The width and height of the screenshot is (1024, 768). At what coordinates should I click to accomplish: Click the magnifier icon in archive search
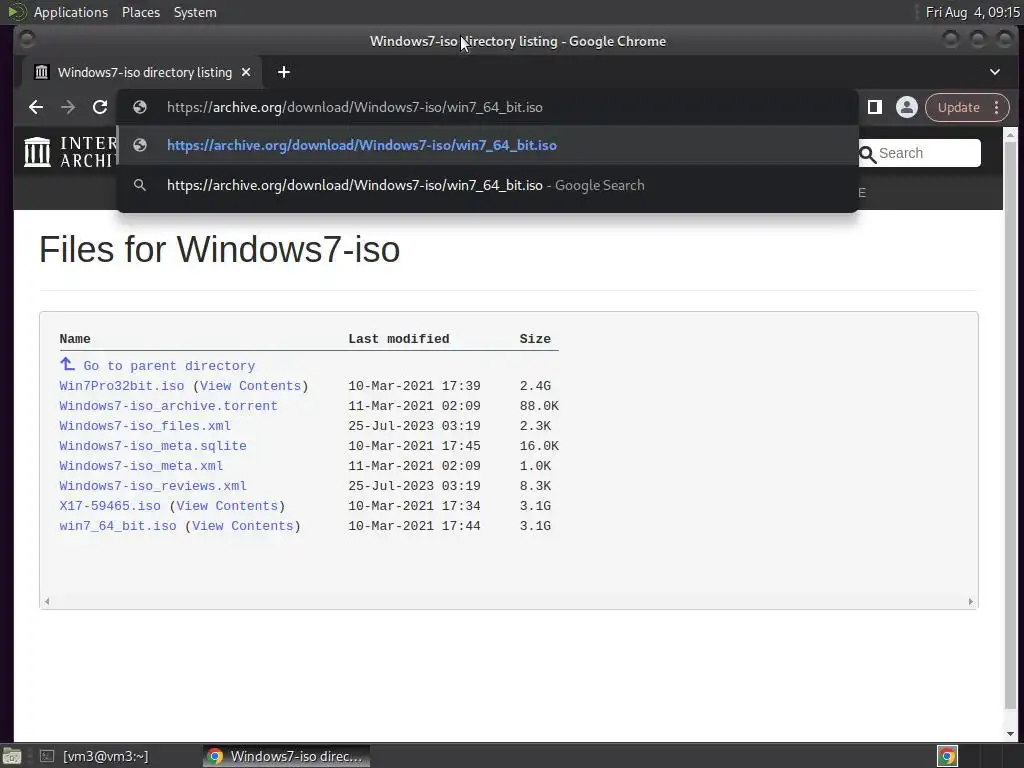coord(867,154)
